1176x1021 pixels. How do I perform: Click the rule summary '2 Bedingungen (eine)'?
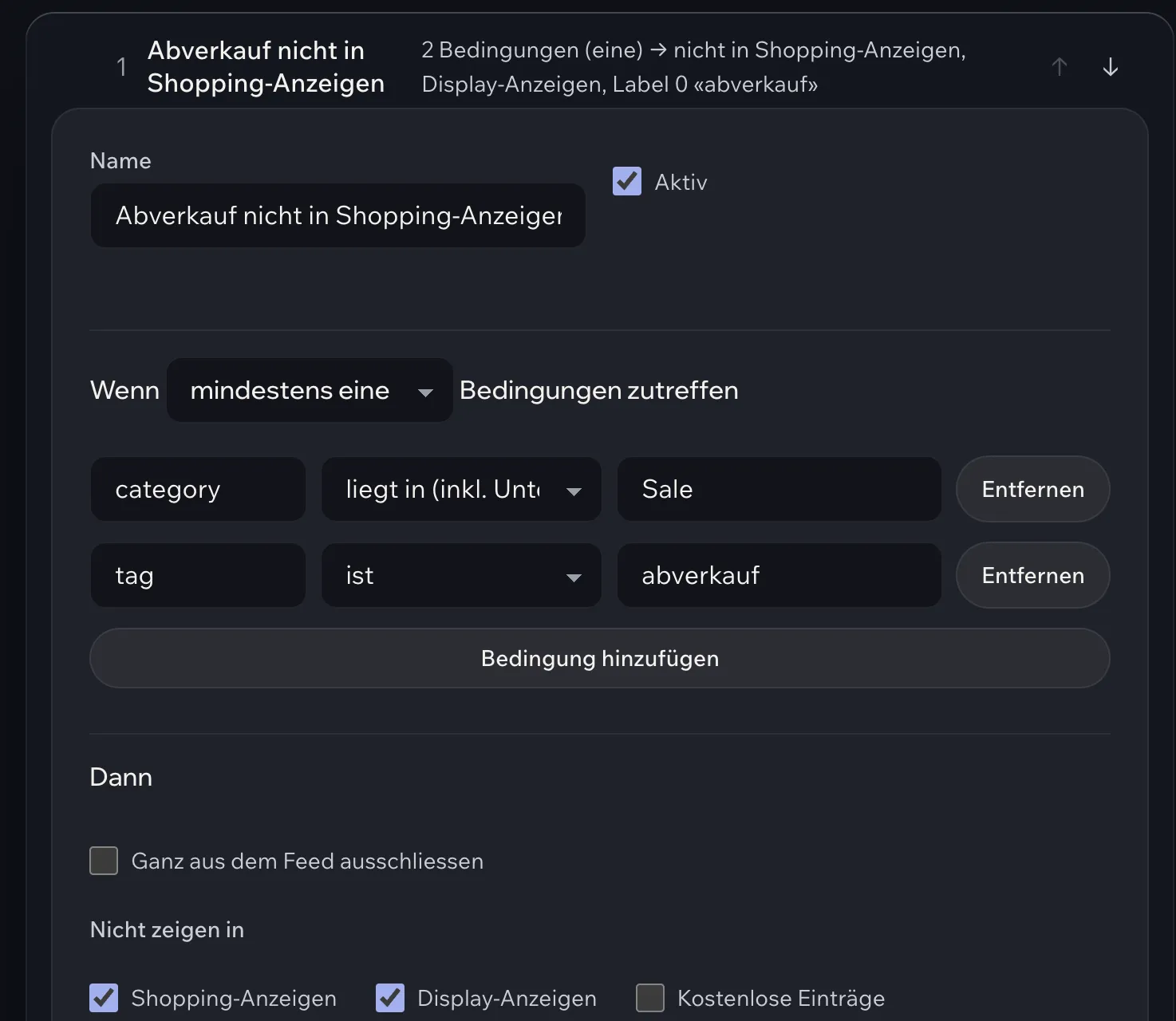point(531,50)
